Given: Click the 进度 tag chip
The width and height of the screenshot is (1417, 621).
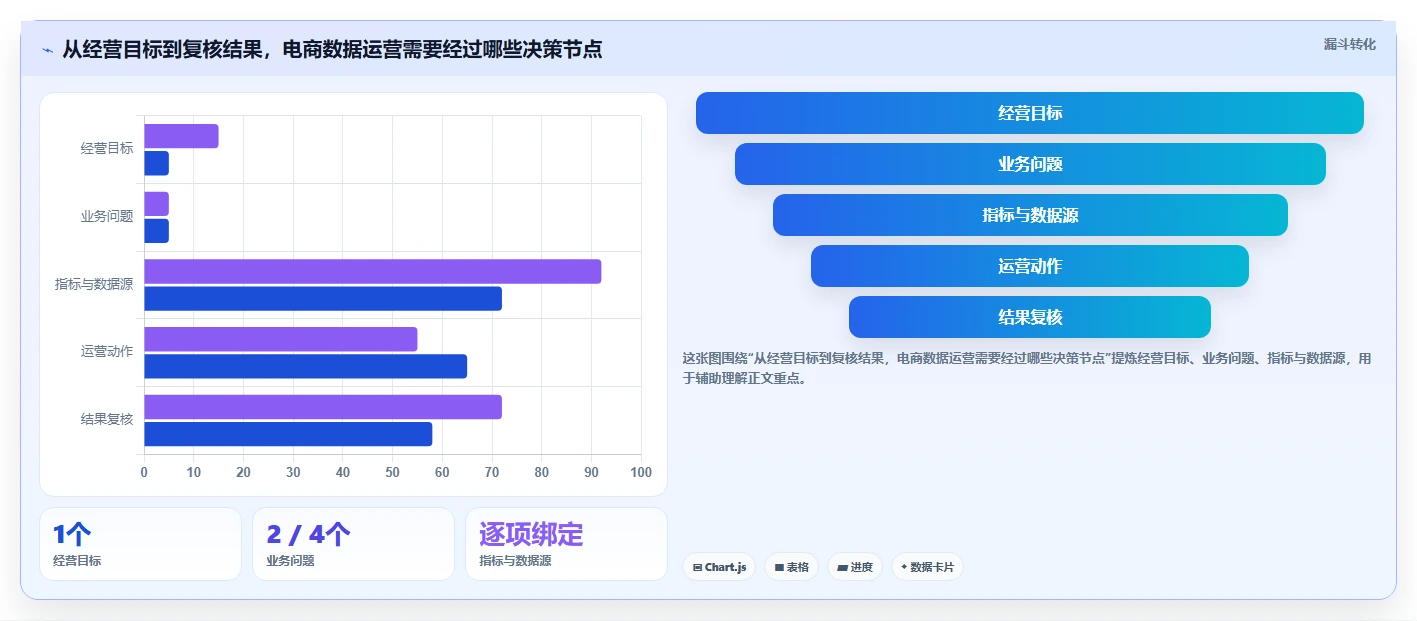Looking at the screenshot, I should click(x=855, y=567).
